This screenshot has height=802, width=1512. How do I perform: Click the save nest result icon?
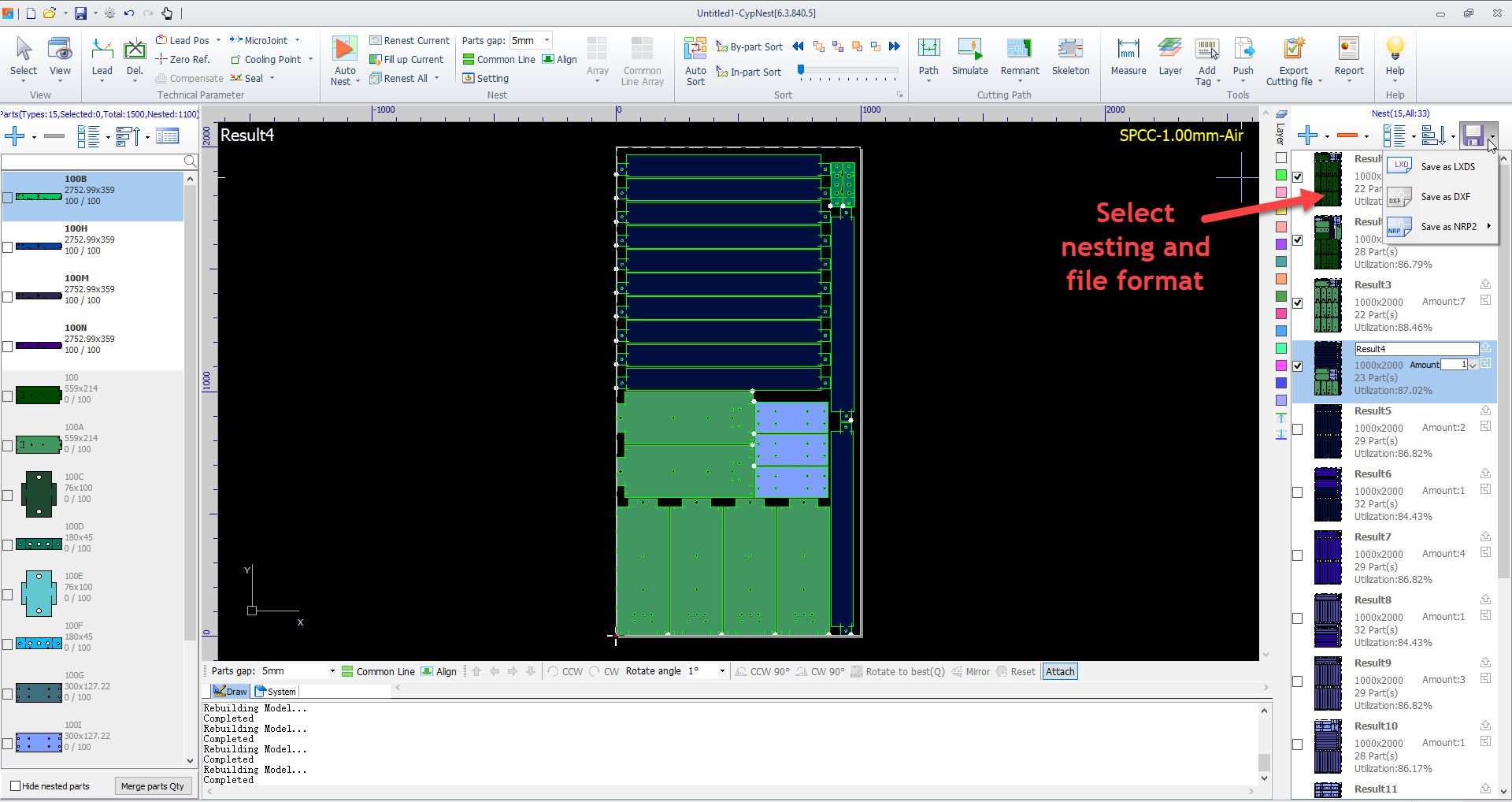[x=1473, y=136]
